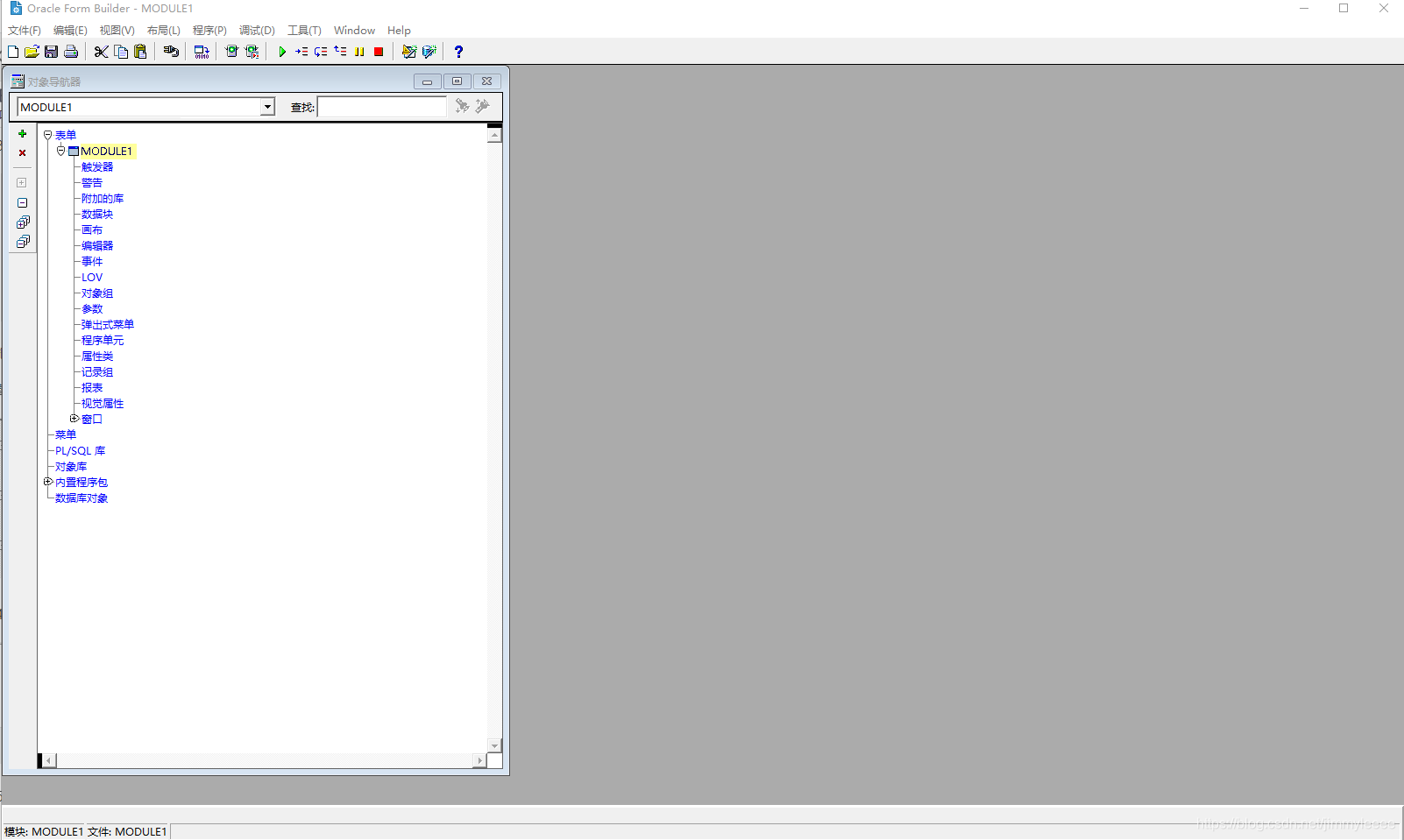Minimize the 对象导航器 panel
Image resolution: width=1404 pixels, height=840 pixels.
pos(428,81)
